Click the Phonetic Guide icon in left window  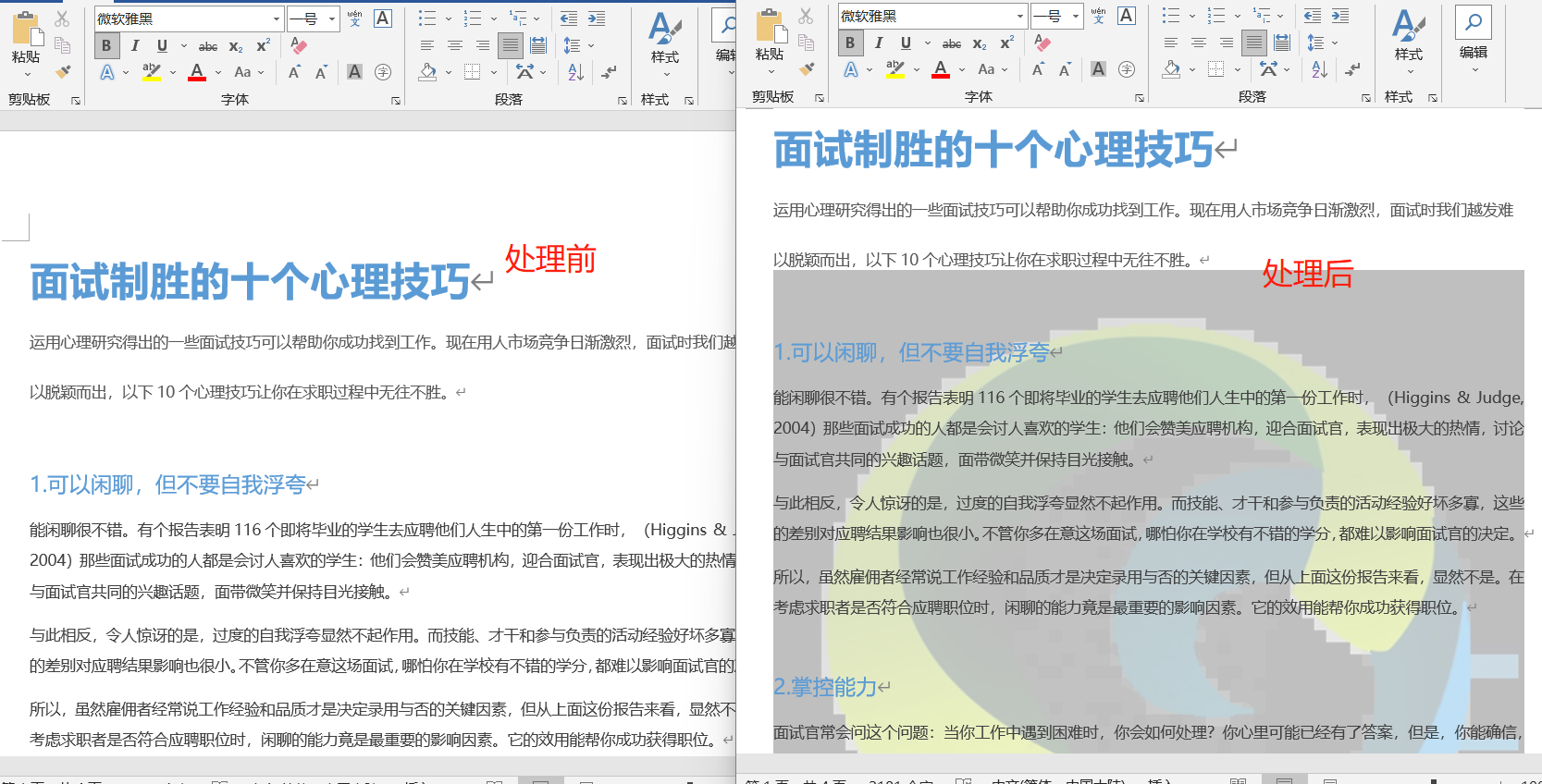click(x=355, y=18)
